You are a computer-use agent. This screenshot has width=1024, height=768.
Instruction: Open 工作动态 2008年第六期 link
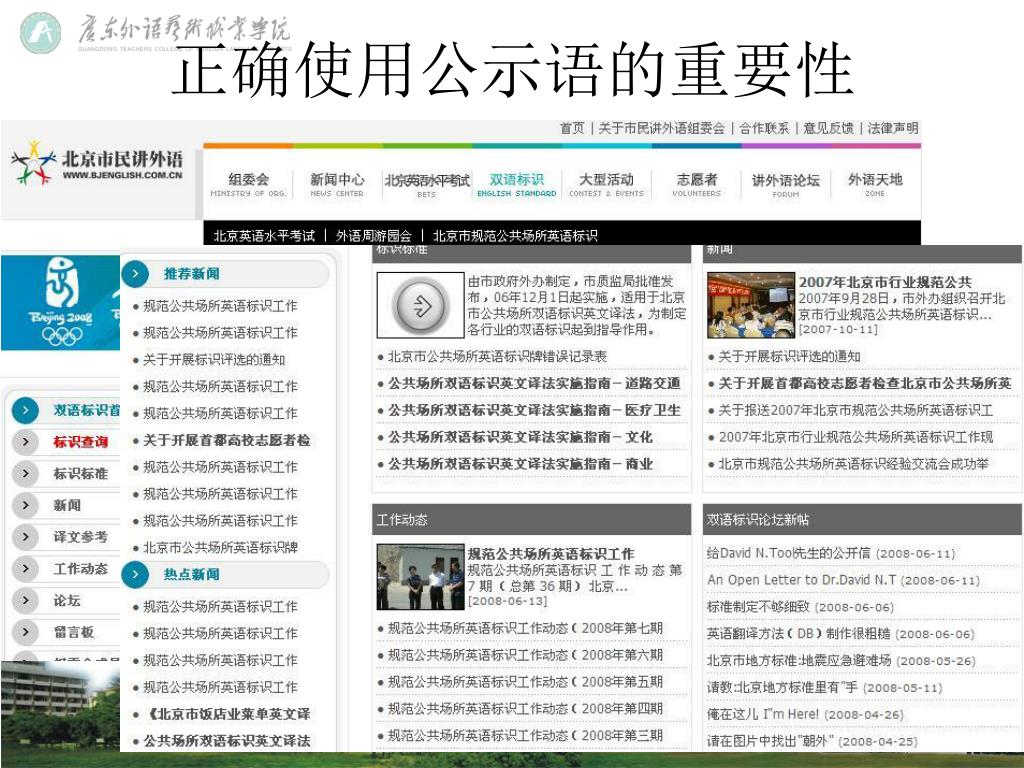pyautogui.click(x=525, y=655)
